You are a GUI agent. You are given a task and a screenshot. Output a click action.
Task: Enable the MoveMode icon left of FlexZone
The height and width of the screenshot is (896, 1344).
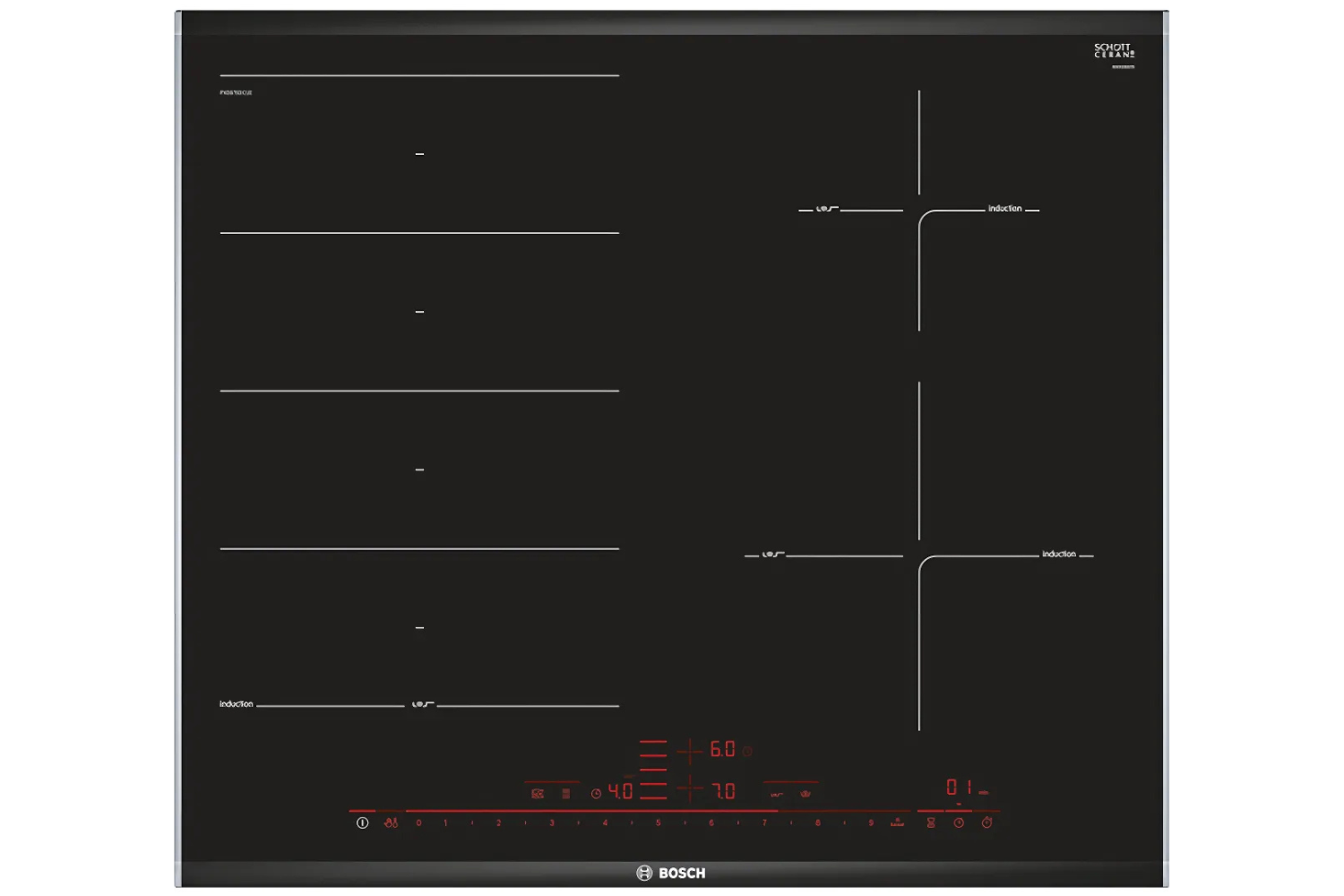(538, 793)
